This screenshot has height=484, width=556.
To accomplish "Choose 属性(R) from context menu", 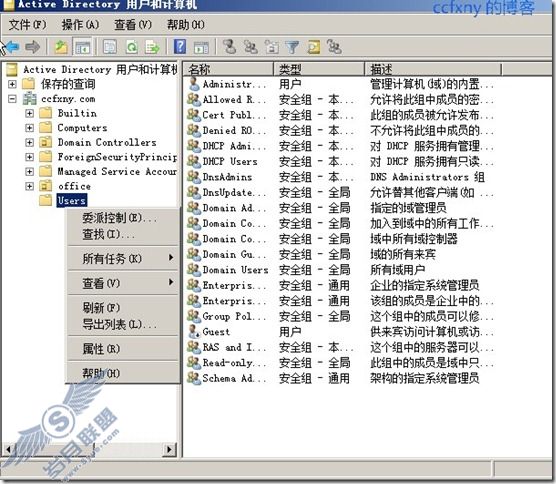I will click(123, 349).
